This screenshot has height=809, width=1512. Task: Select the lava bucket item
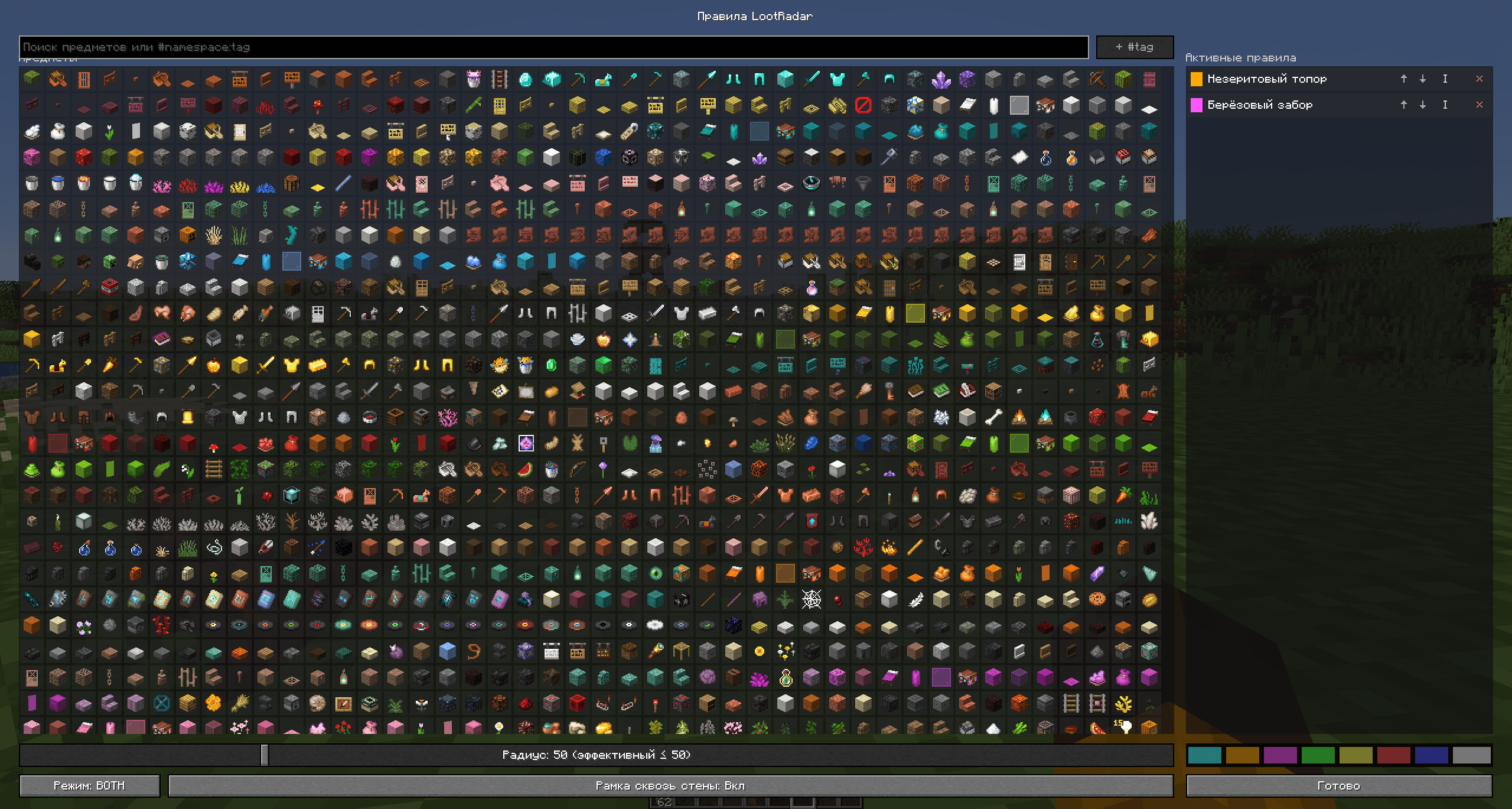[83, 183]
